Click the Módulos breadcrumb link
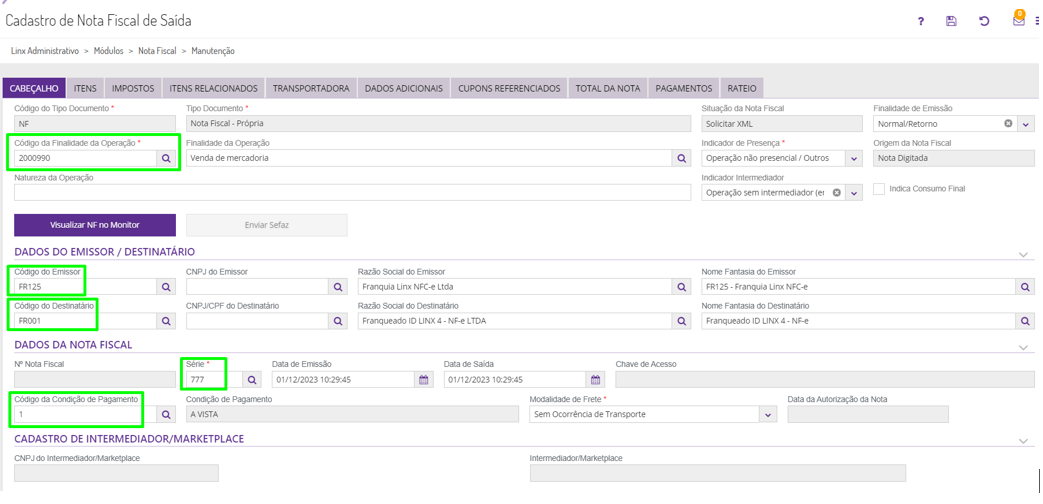1043x504 pixels. [109, 51]
